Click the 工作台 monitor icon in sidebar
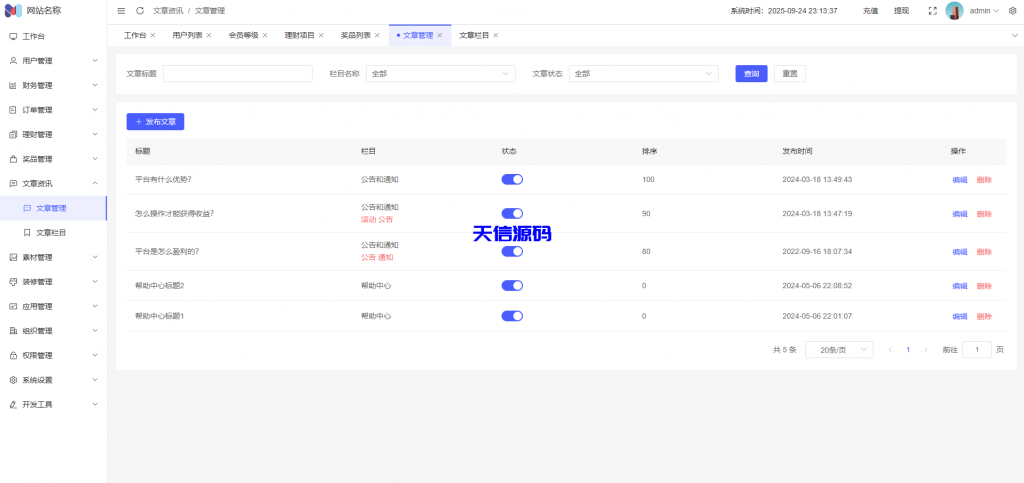Screen dimensions: 1024x483 [13, 36]
